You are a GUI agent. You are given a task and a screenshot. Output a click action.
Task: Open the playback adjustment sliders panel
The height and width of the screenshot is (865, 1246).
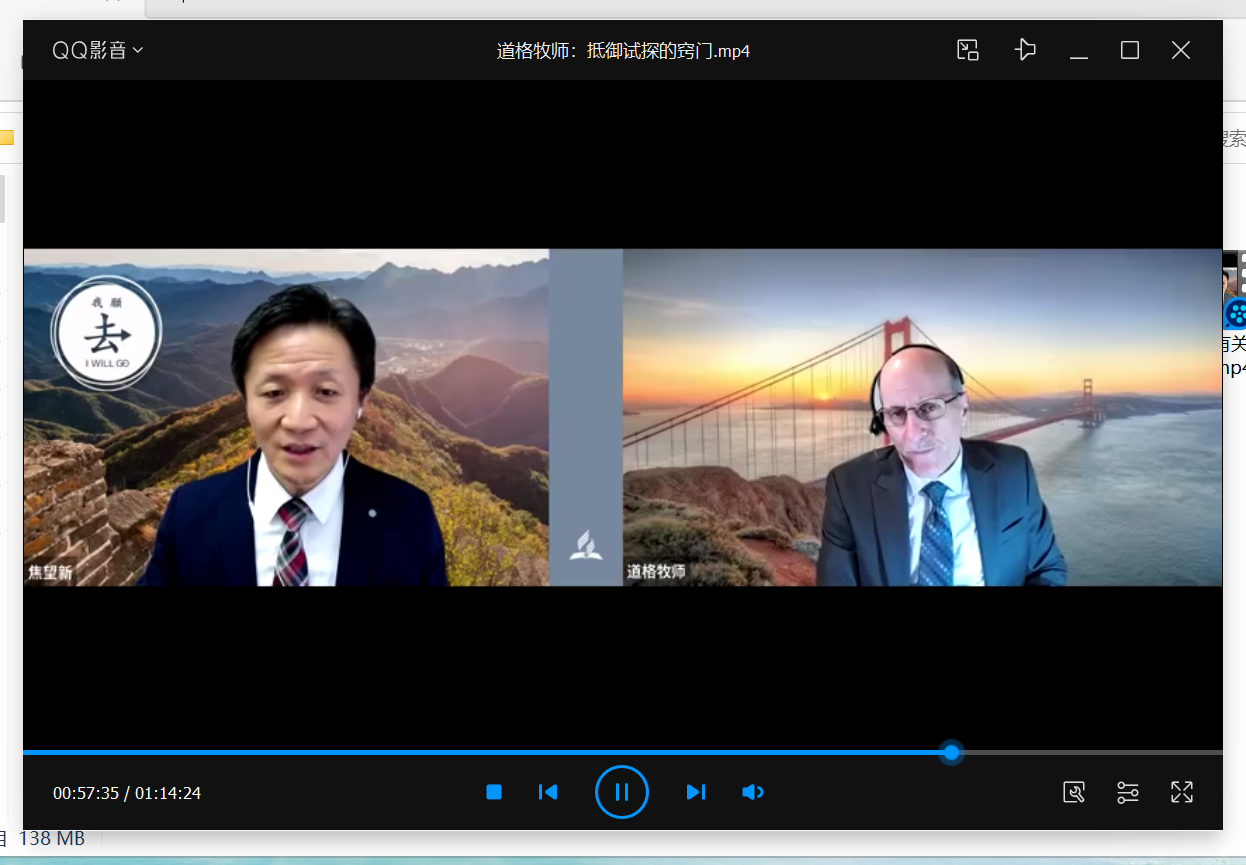pos(1128,792)
